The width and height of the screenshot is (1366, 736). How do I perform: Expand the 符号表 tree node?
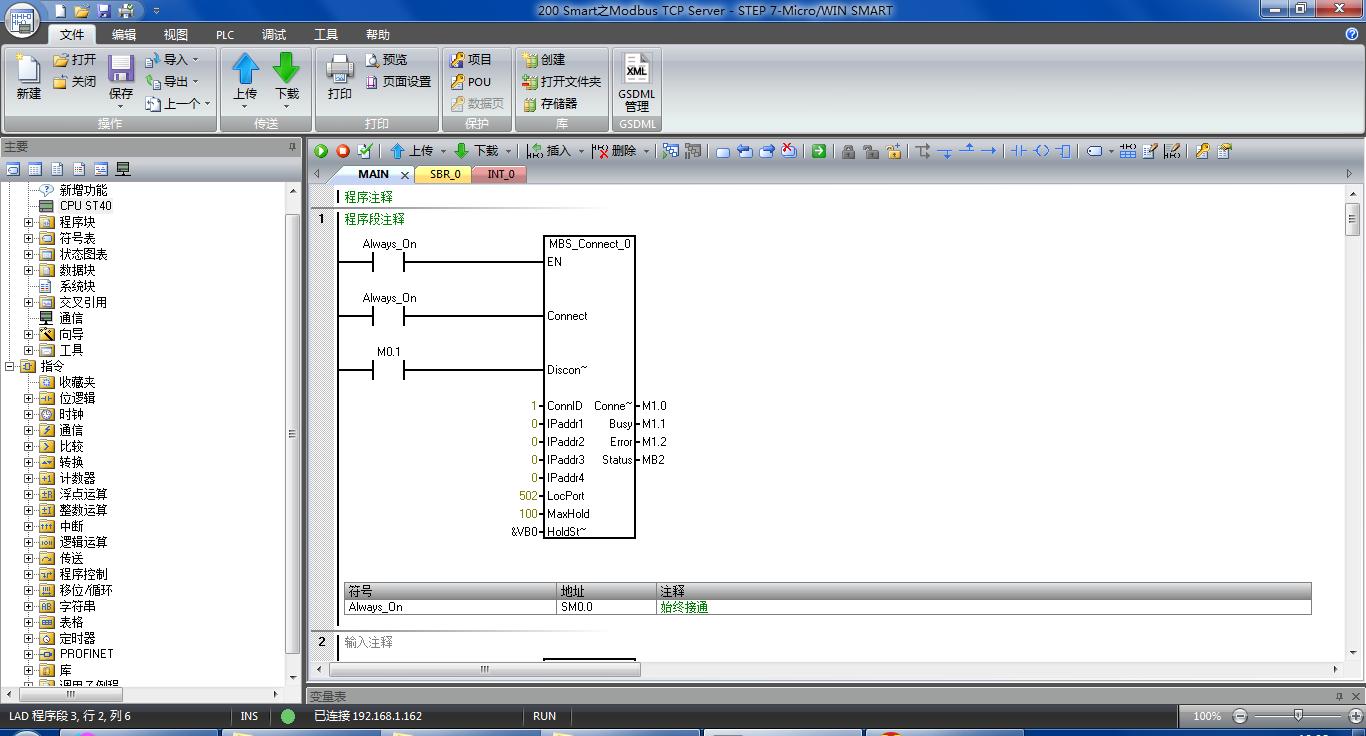coord(29,238)
